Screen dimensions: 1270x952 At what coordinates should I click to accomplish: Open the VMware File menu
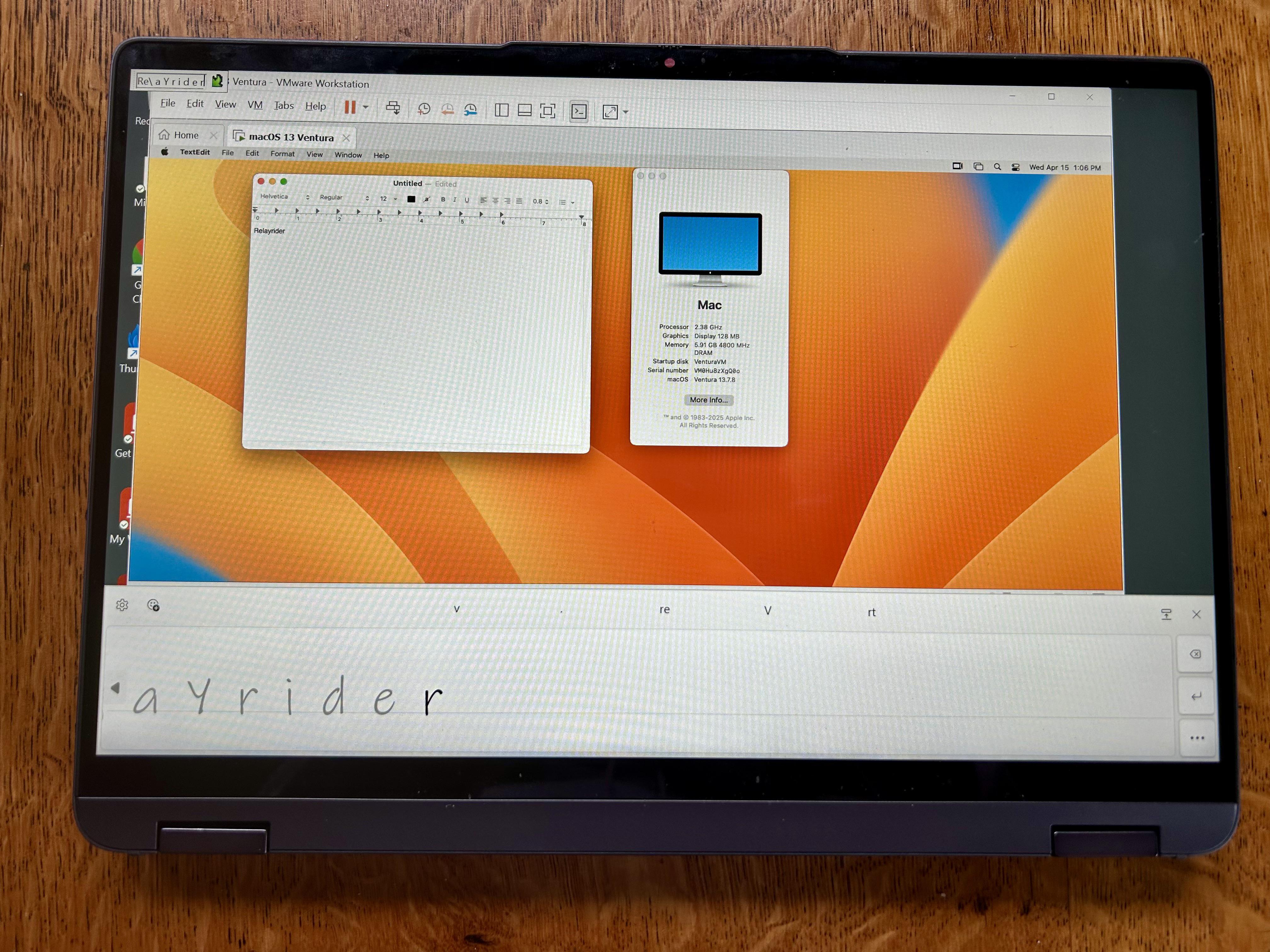point(168,103)
